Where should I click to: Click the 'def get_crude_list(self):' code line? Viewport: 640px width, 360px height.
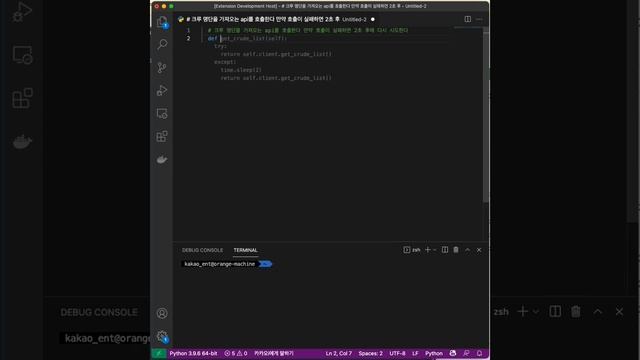247,38
